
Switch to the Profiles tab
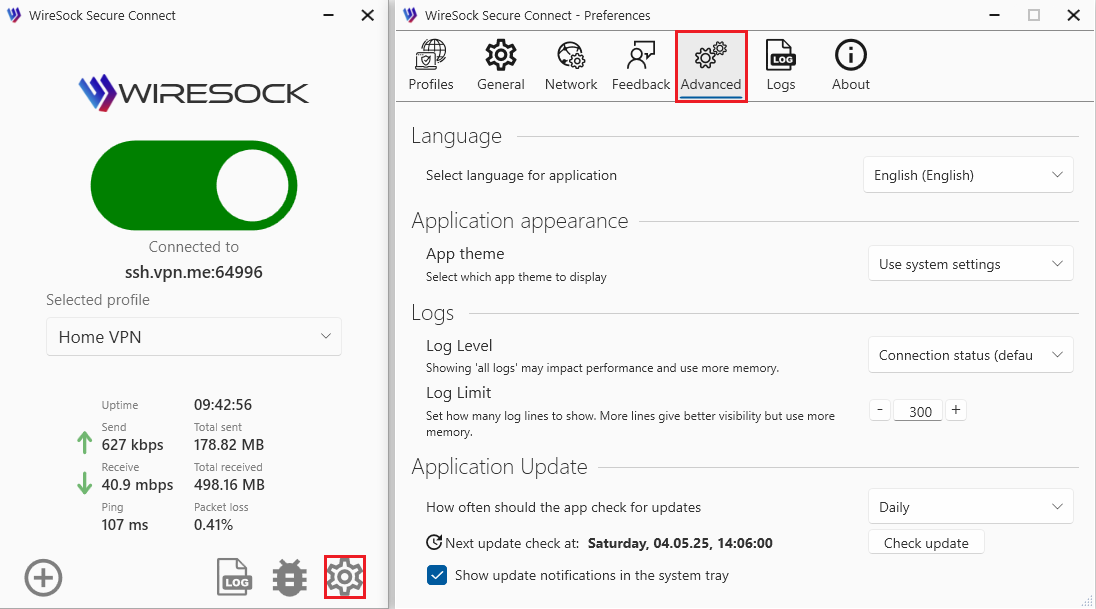[x=431, y=66]
